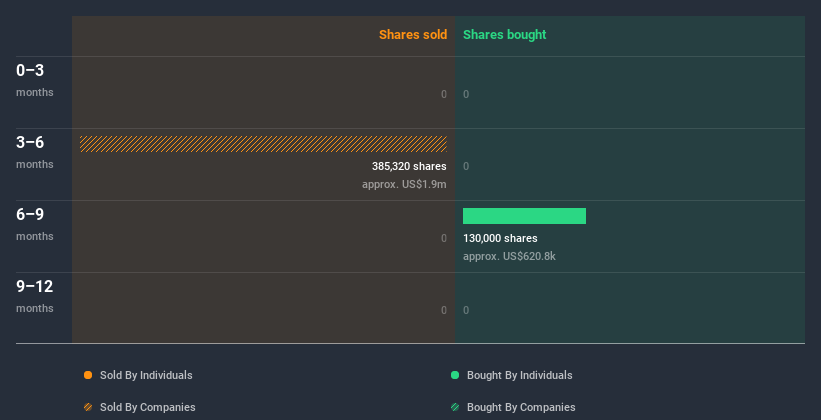Click the orange Sold By Individuals legend dot
The height and width of the screenshot is (420, 821).
[88, 375]
